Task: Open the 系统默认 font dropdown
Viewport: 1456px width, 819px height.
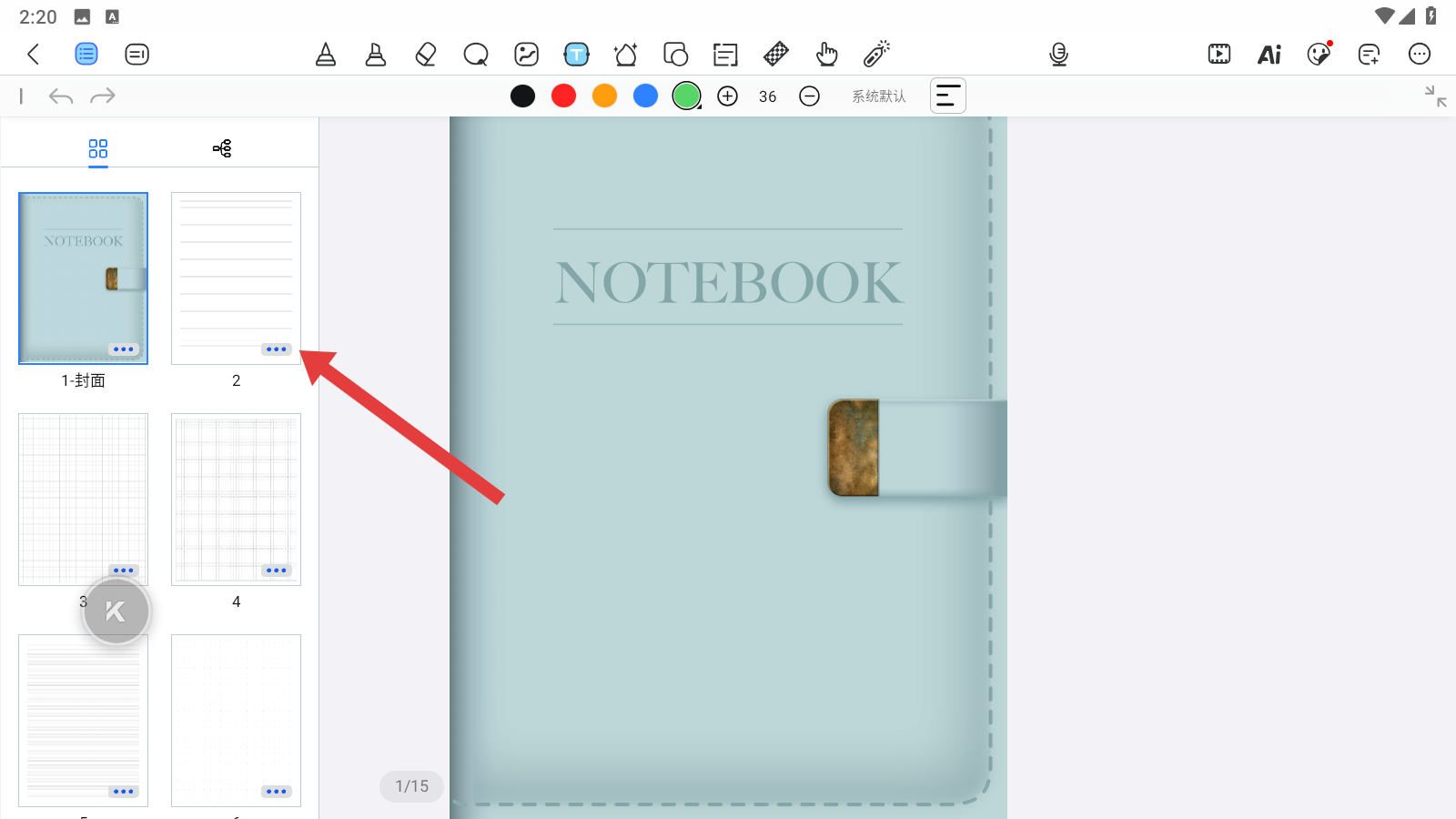Action: click(x=878, y=96)
